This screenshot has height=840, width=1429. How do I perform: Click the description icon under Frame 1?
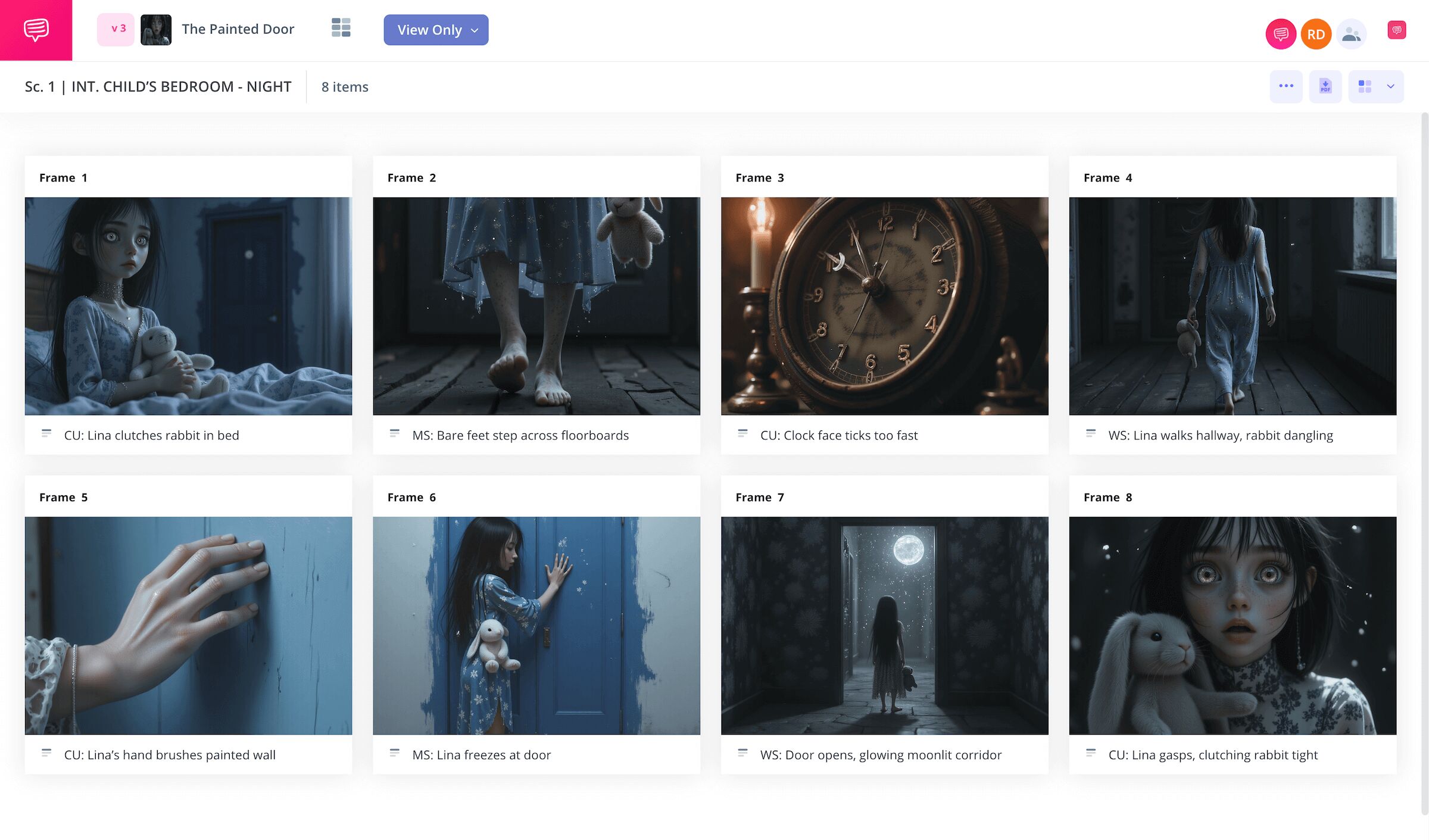pos(46,434)
